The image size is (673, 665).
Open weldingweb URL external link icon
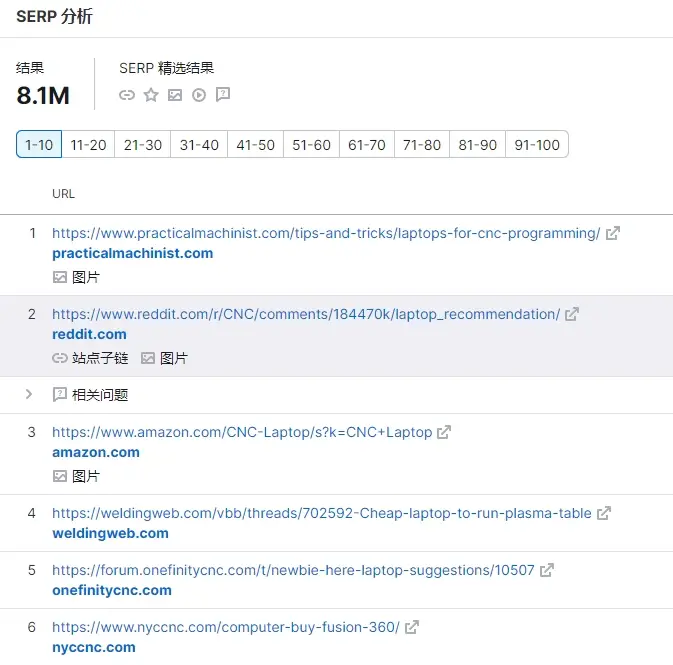(604, 513)
